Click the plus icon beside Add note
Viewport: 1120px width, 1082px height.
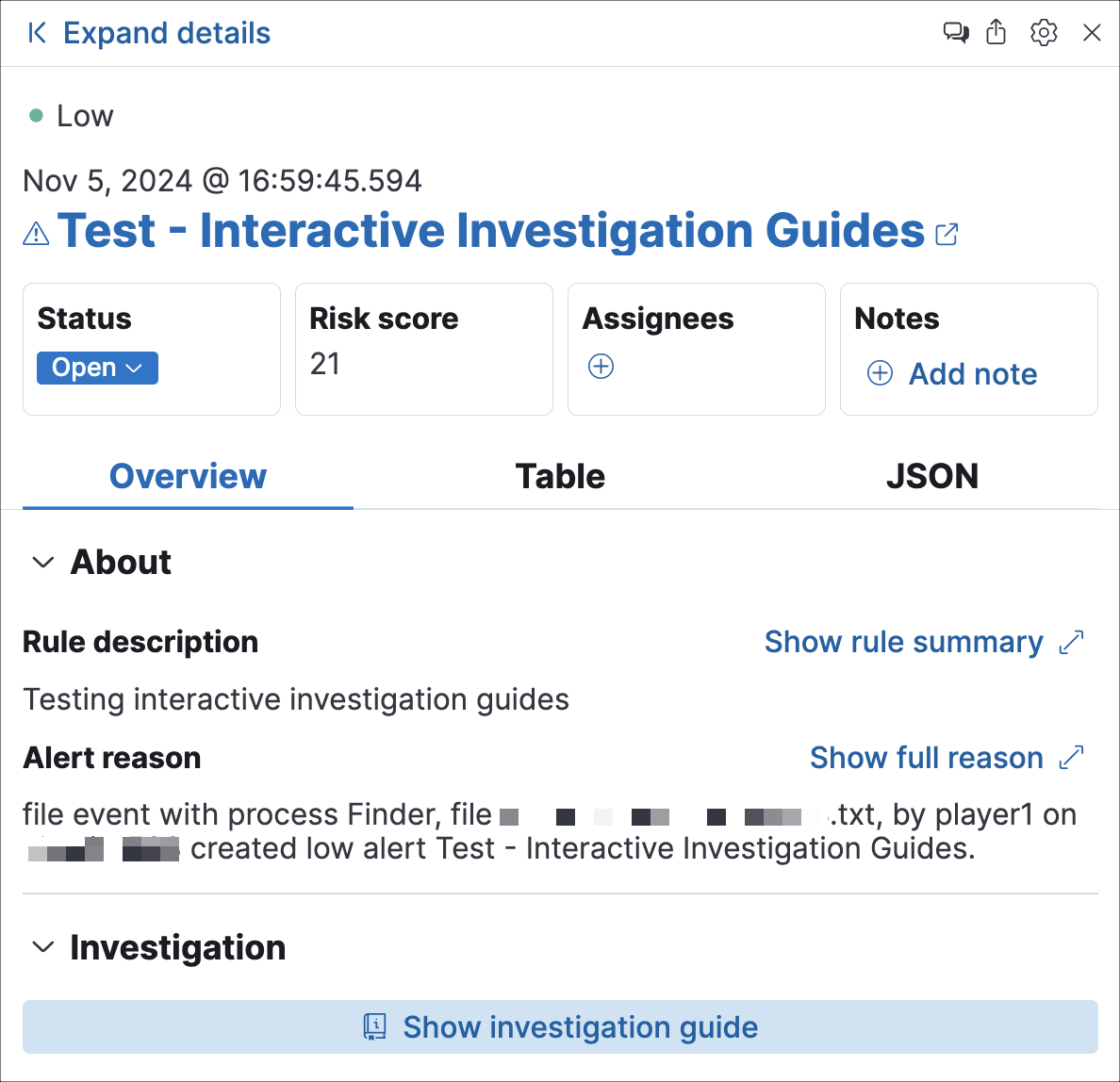click(x=879, y=373)
